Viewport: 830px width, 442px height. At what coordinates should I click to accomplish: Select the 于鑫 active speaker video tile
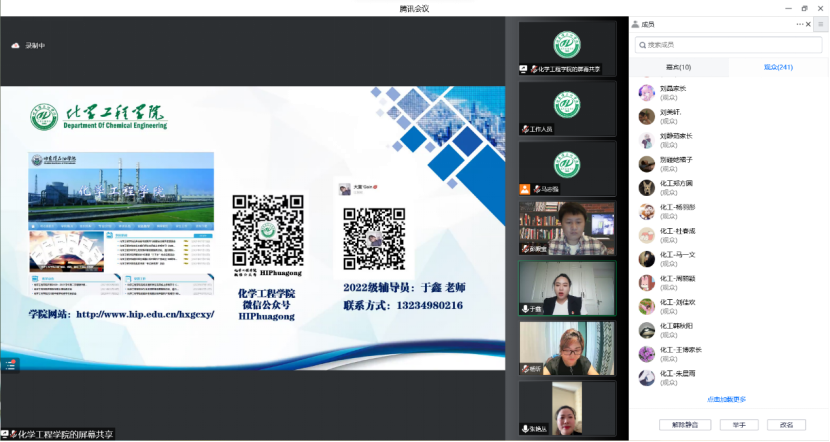[567, 288]
